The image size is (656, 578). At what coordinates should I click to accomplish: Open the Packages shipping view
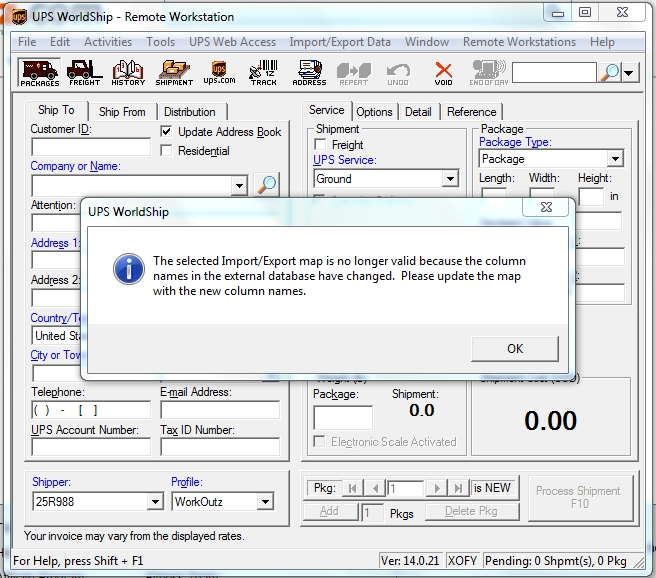(40, 73)
